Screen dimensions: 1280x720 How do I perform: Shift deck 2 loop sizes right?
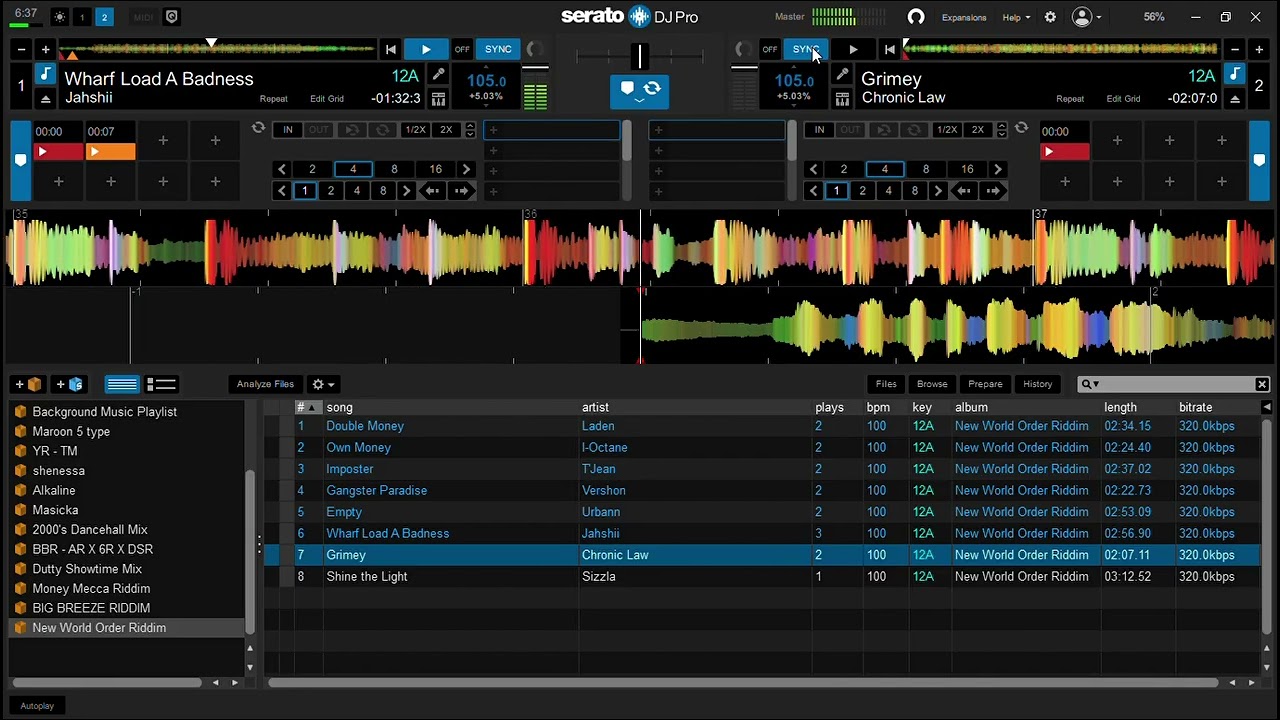(997, 169)
